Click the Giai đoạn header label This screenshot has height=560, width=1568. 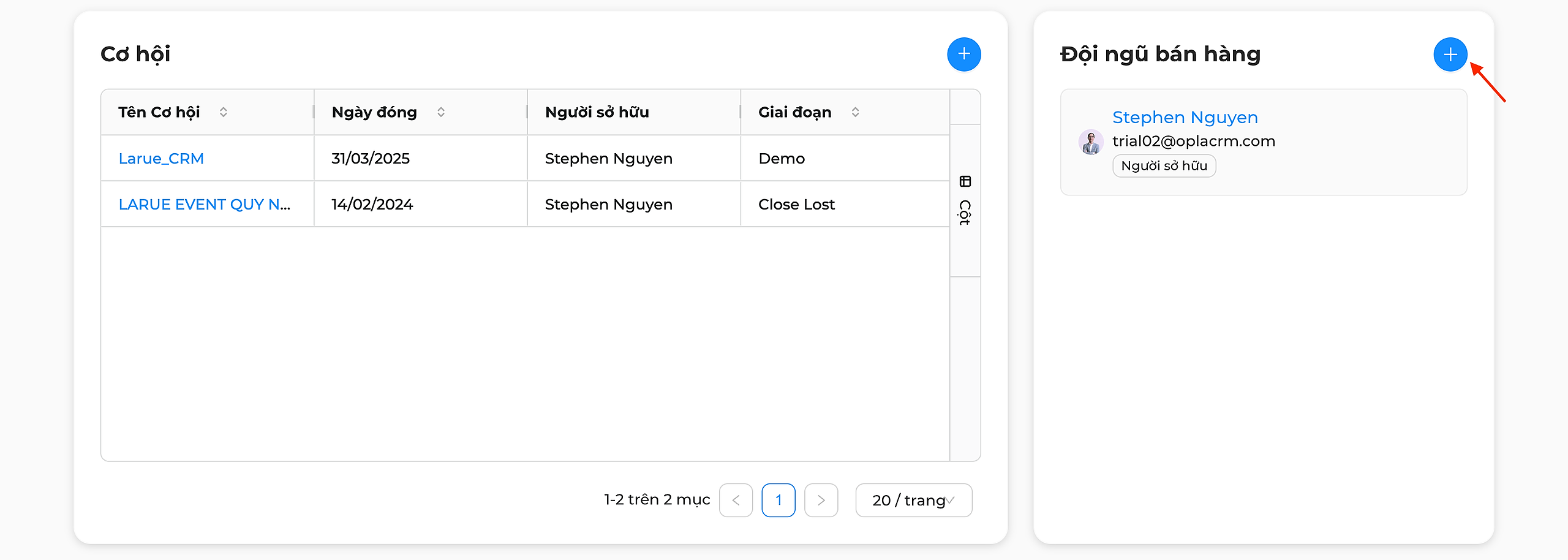tap(795, 113)
